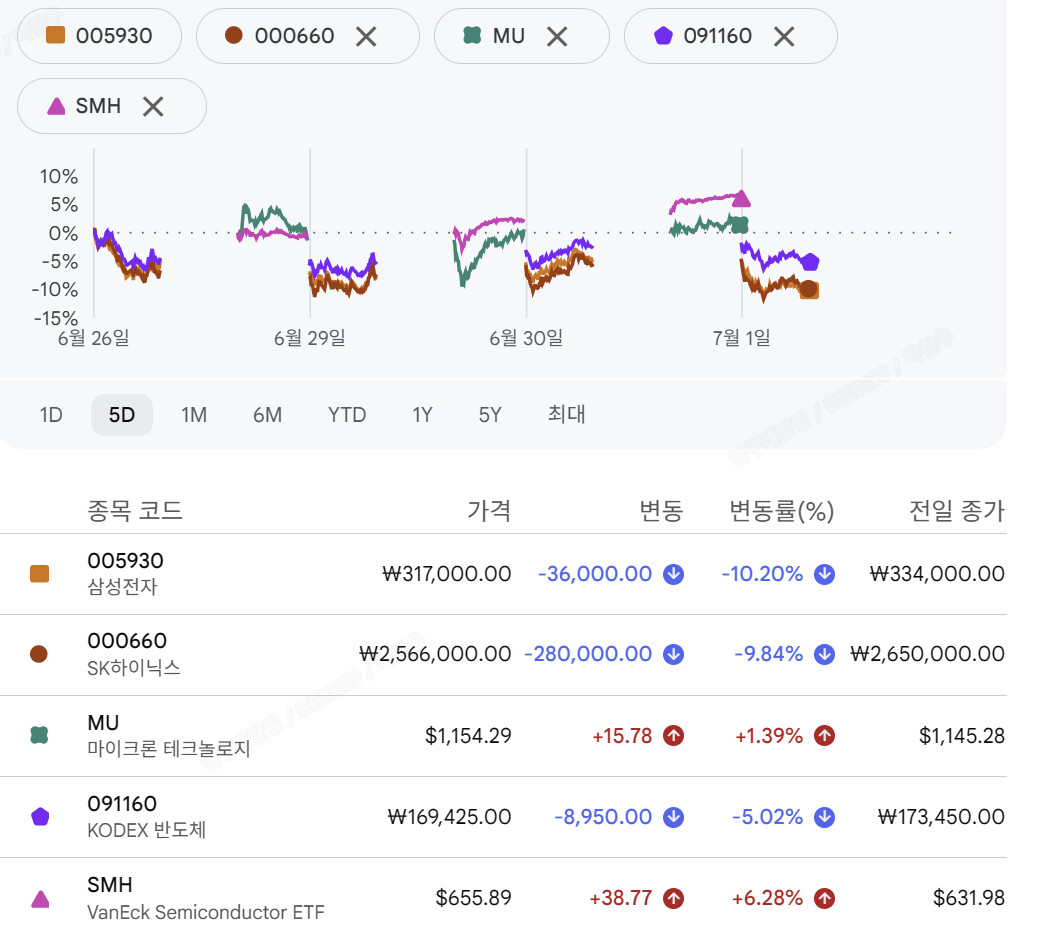Screen dimensions: 1048x936
Task: Switch chart range to 1D
Action: pyautogui.click(x=51, y=415)
